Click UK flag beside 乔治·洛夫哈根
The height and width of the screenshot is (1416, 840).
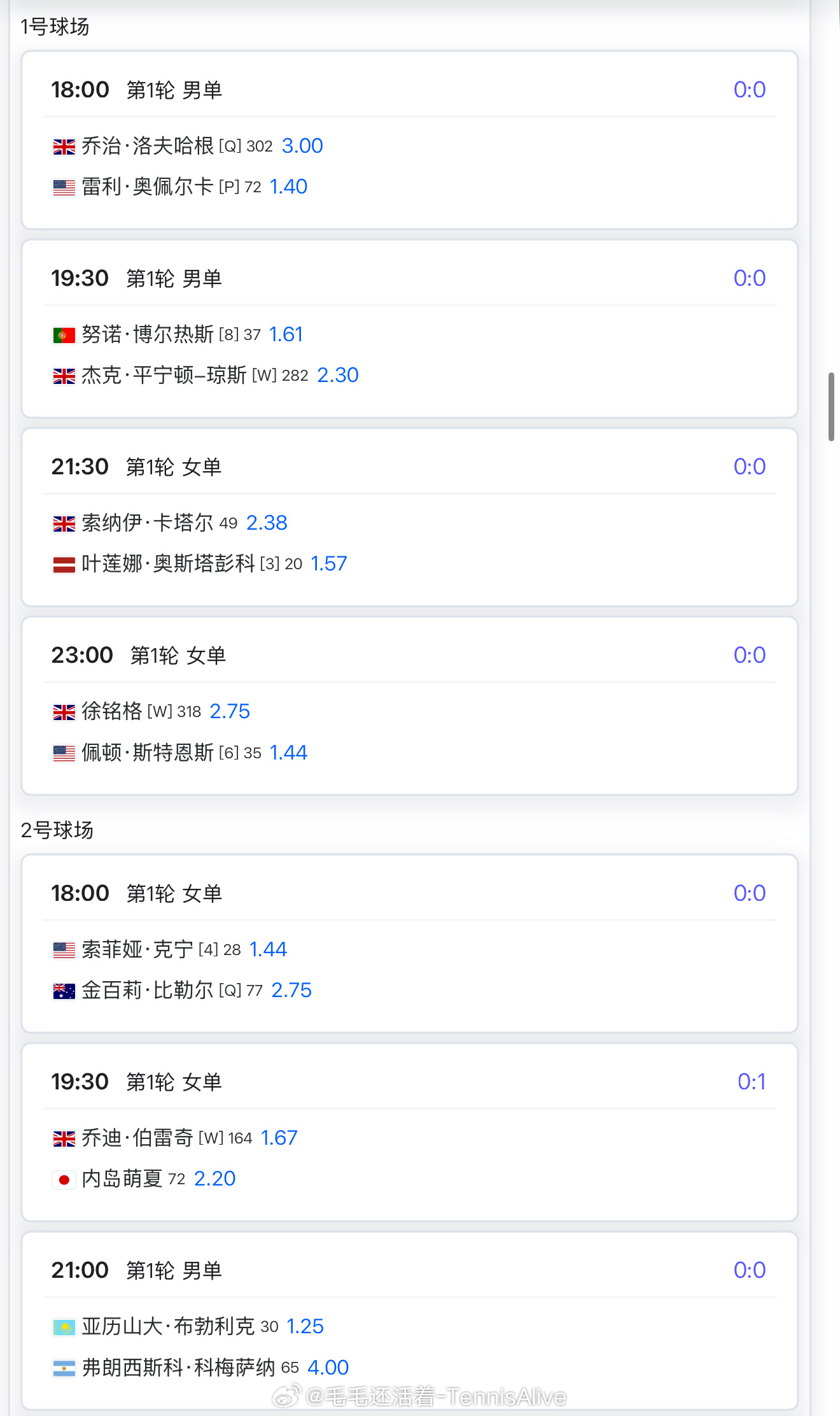tap(64, 147)
